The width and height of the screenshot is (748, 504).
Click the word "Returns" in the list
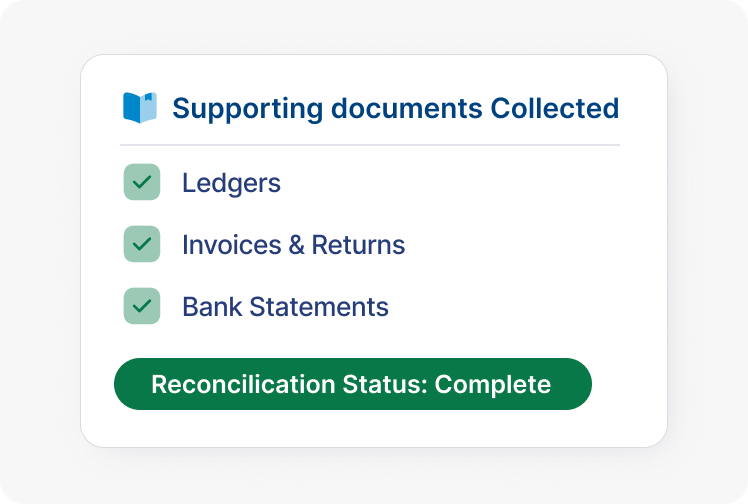click(358, 245)
